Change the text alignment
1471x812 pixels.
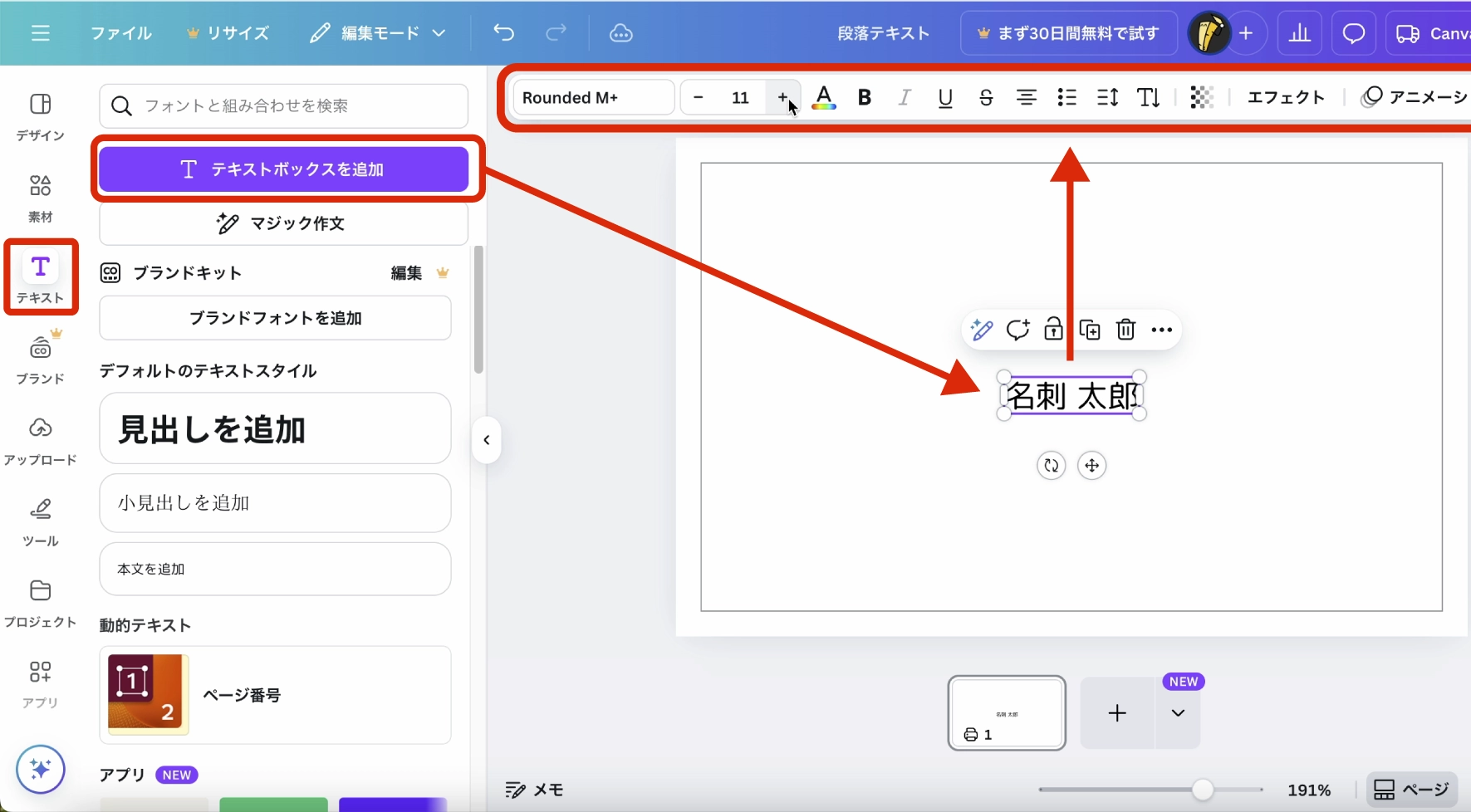click(x=1027, y=98)
